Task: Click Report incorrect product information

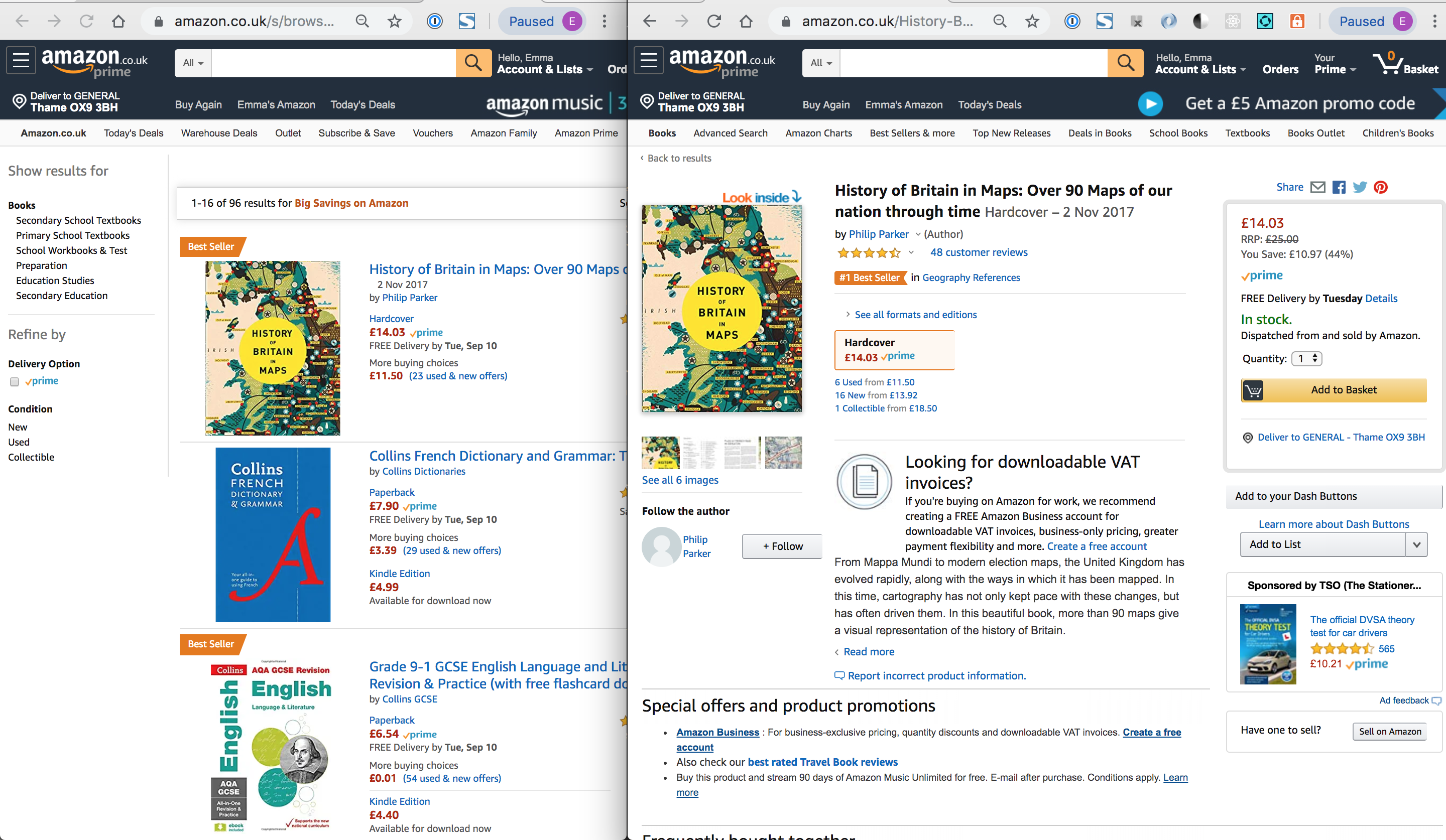Action: coord(929,676)
